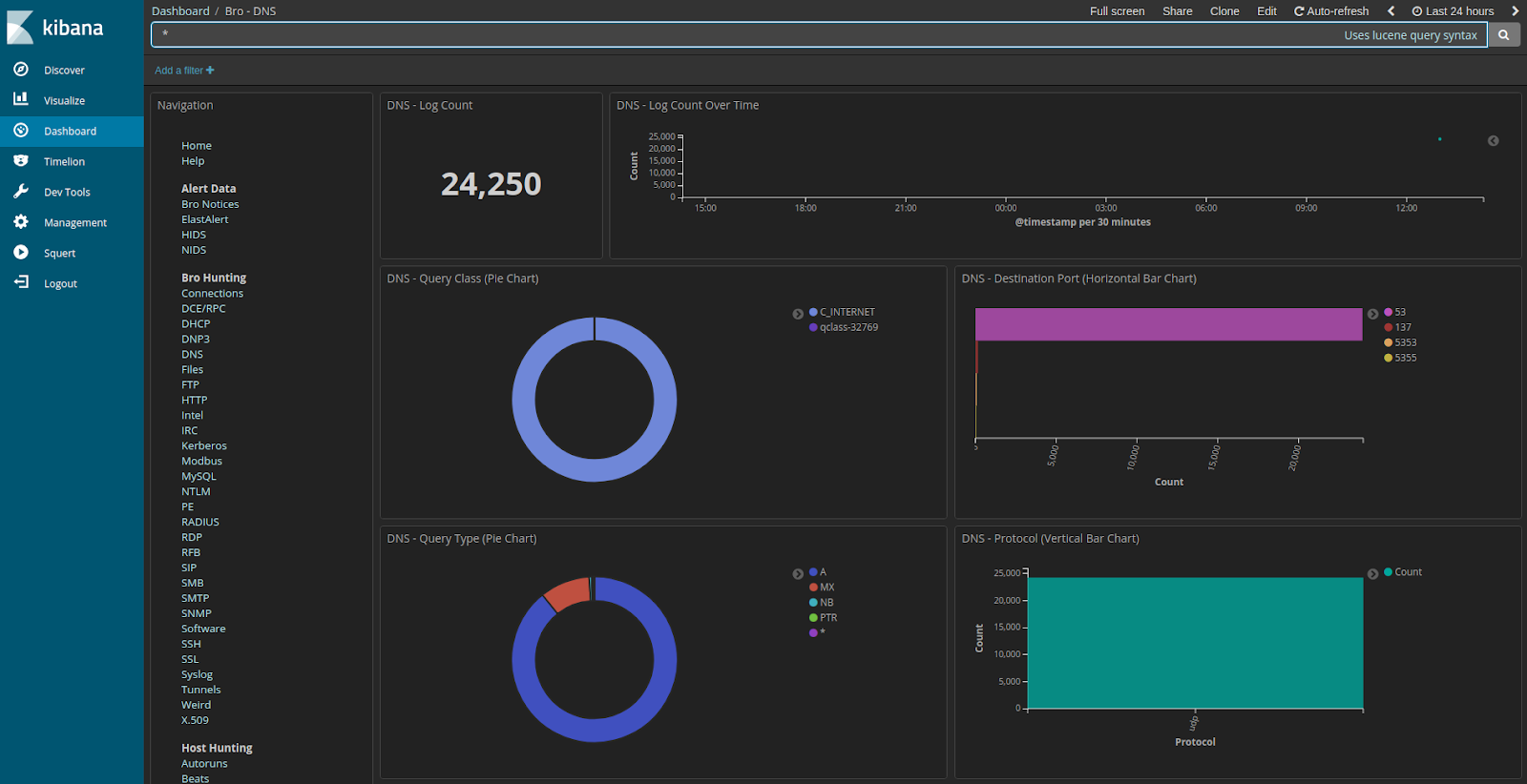
Task: Click the Logout exit icon
Action: coord(21,283)
